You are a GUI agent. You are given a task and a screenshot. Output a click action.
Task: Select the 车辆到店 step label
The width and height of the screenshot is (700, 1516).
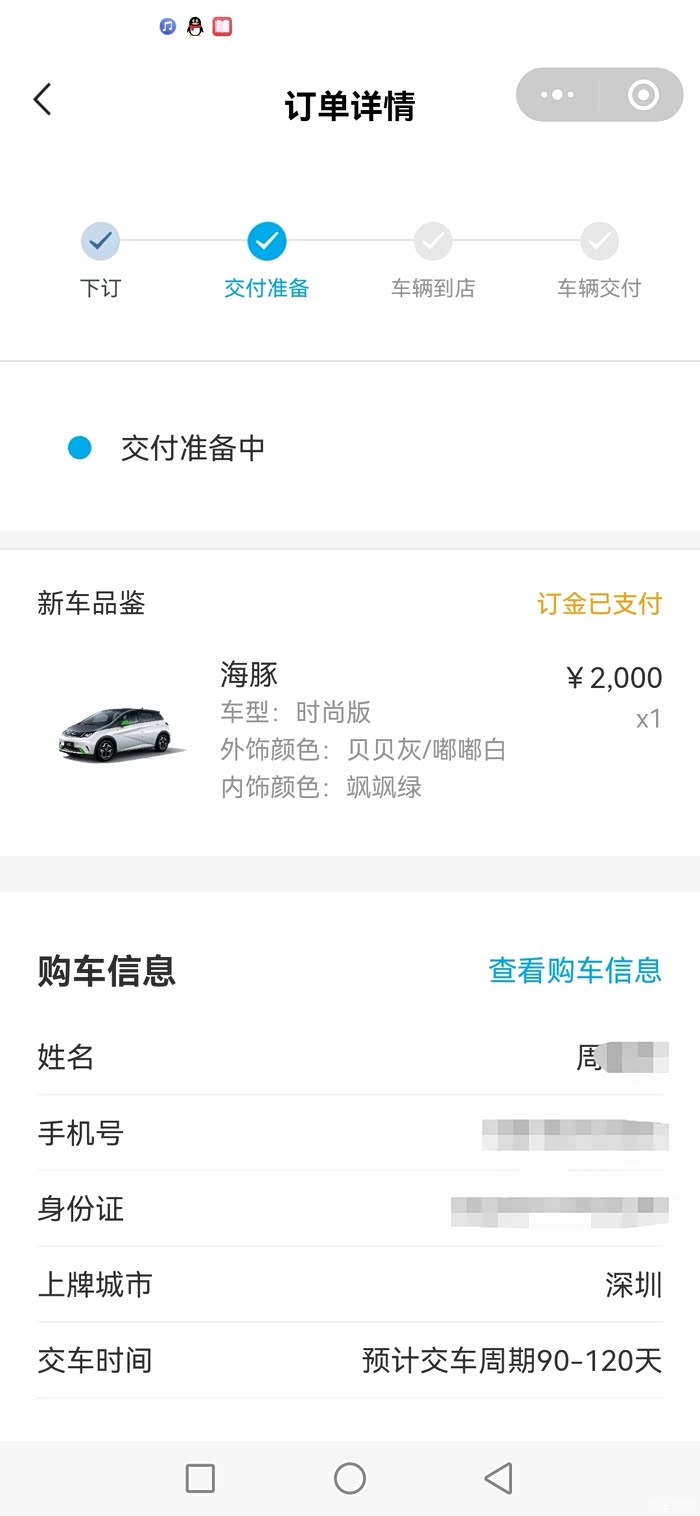pos(433,289)
